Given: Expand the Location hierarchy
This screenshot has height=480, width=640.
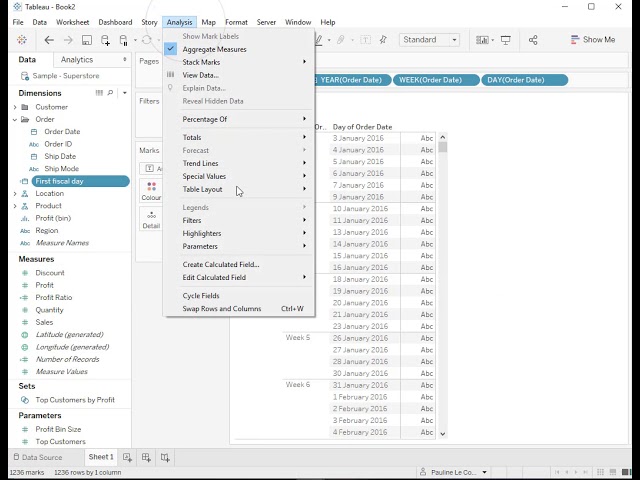Looking at the screenshot, I should 15,193.
